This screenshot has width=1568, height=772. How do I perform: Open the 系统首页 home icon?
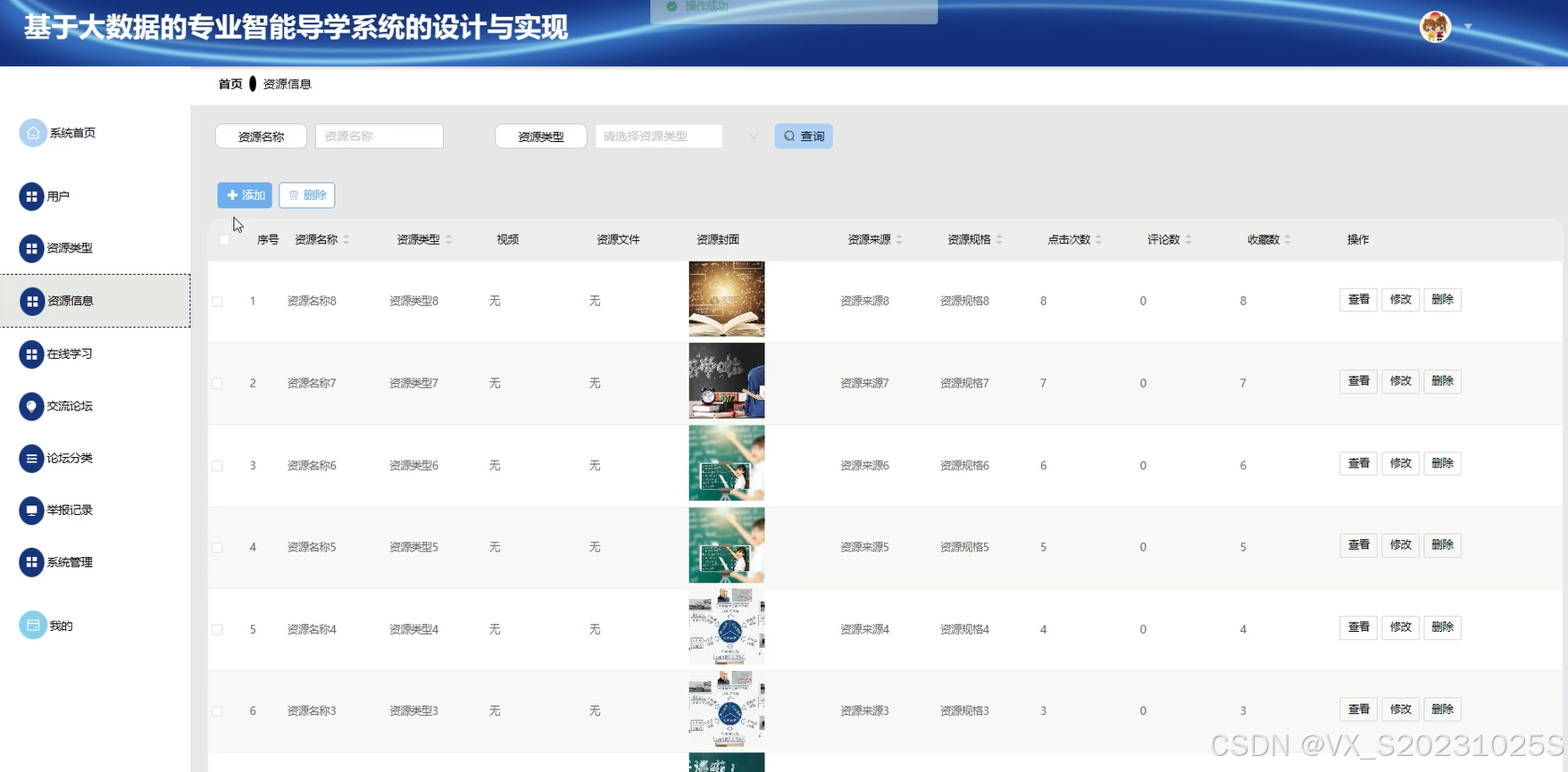click(32, 133)
